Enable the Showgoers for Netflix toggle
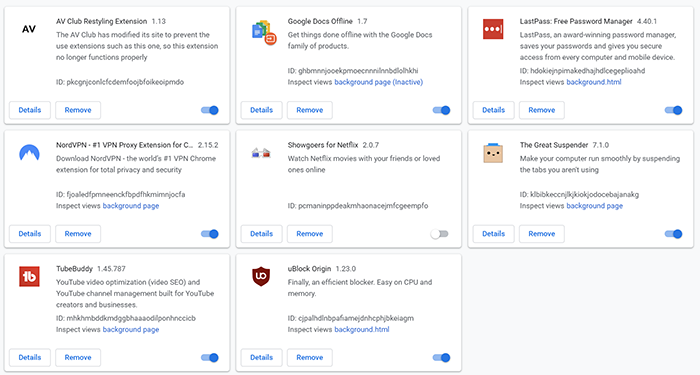This screenshot has width=700, height=375. [x=440, y=234]
